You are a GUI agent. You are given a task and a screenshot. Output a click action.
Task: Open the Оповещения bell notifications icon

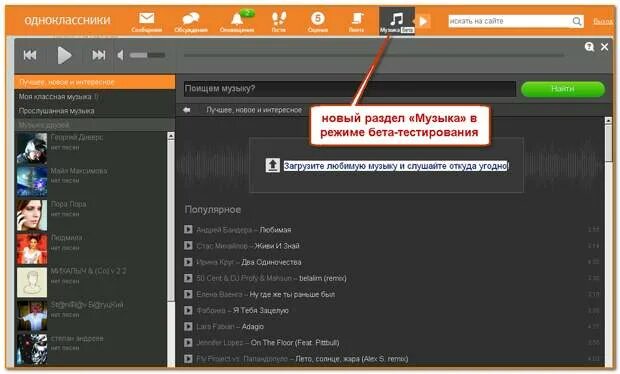point(237,22)
